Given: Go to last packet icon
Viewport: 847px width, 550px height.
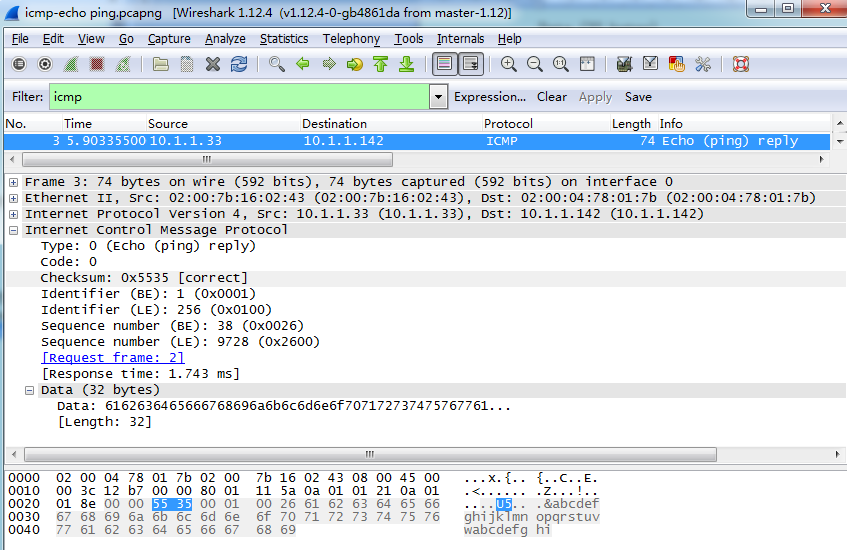Looking at the screenshot, I should (406, 64).
